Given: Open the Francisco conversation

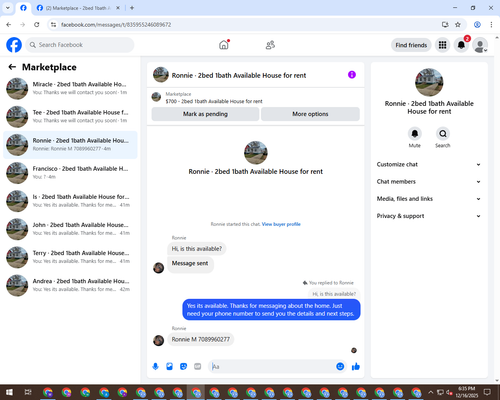Looking at the screenshot, I should pyautogui.click(x=70, y=173).
